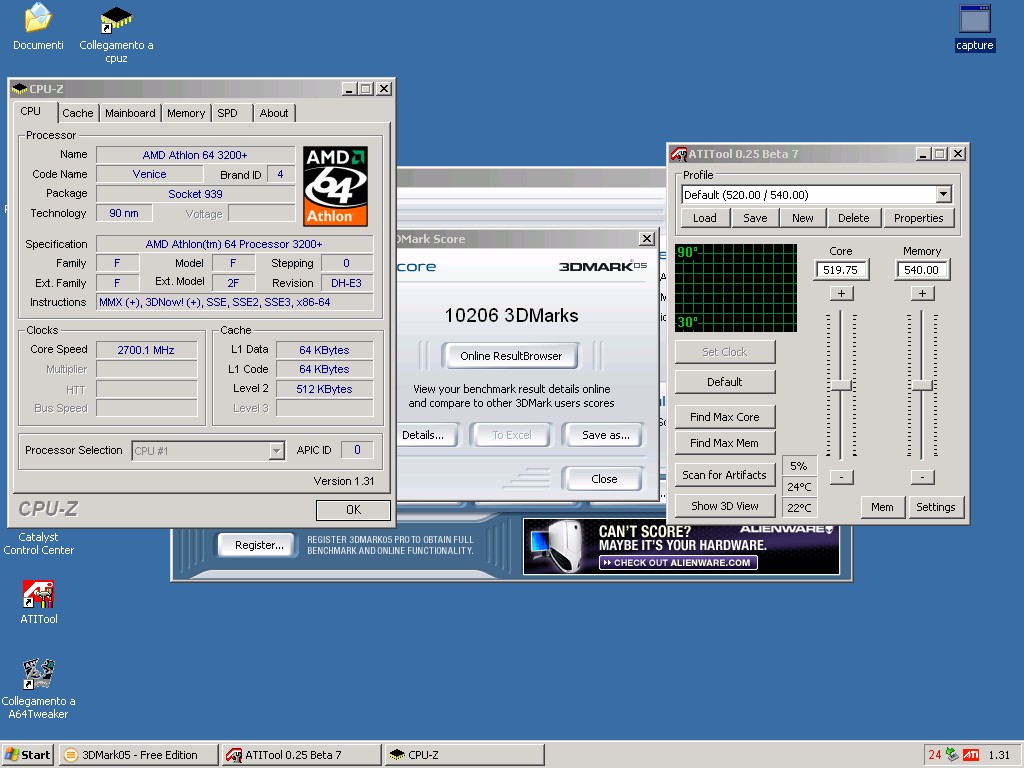The image size is (1024, 768).
Task: Click Save as... button in 3DMark Score dialog
Action: coord(605,435)
